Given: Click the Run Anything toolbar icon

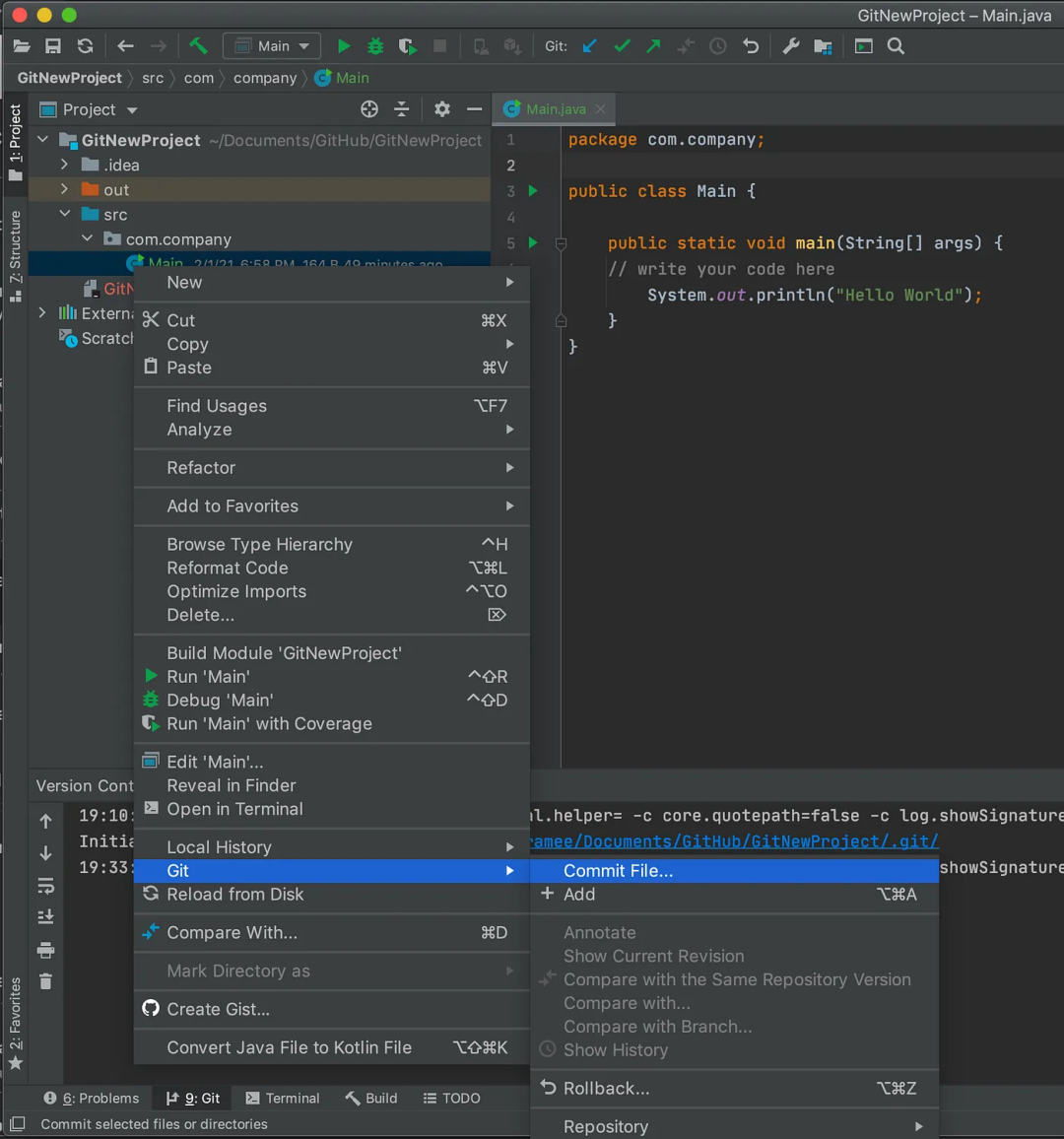Looking at the screenshot, I should [864, 46].
